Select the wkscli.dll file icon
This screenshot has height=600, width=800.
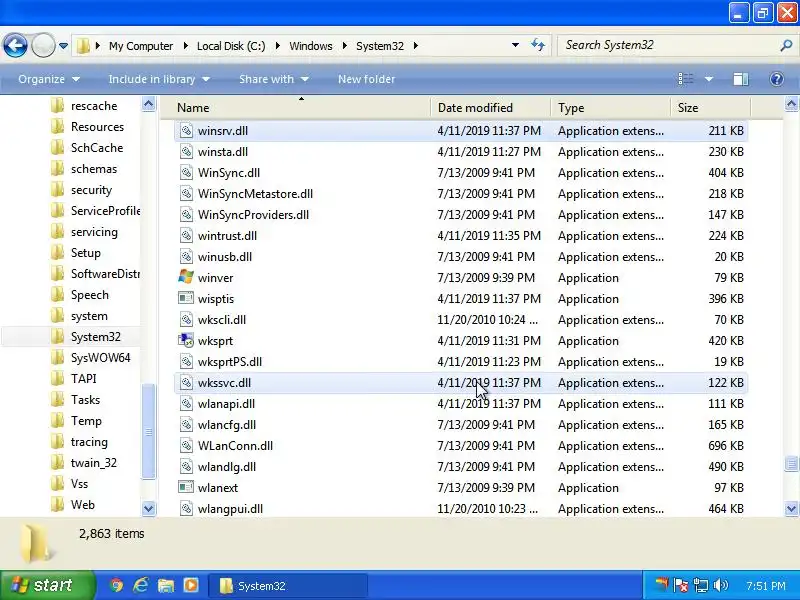coord(186,320)
